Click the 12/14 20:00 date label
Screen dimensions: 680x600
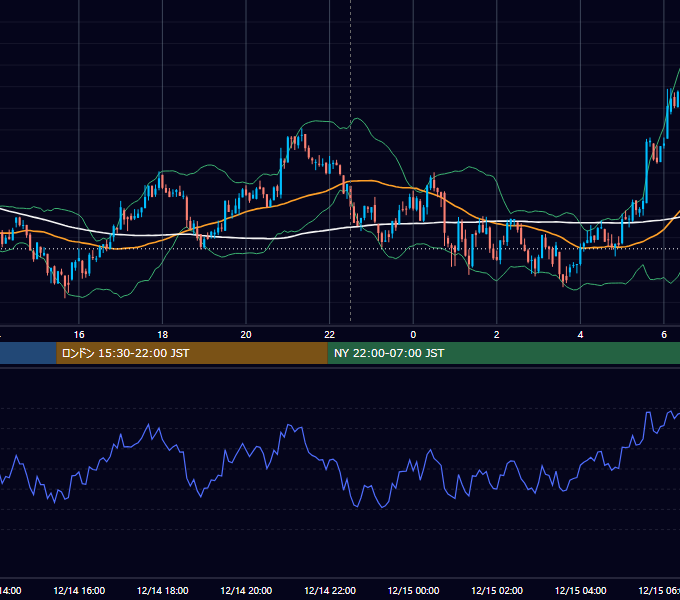tap(246, 590)
